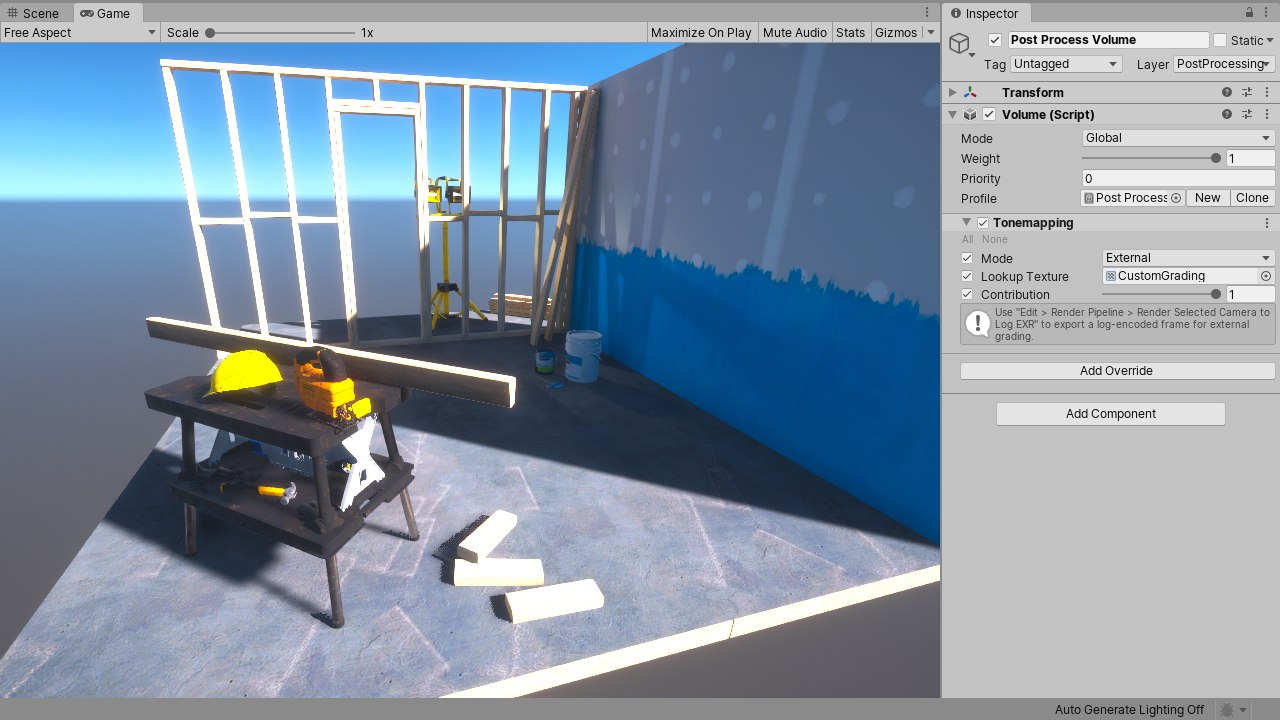This screenshot has width=1280, height=720.
Task: Open the Transform context menu icon
Action: pos(1267,92)
